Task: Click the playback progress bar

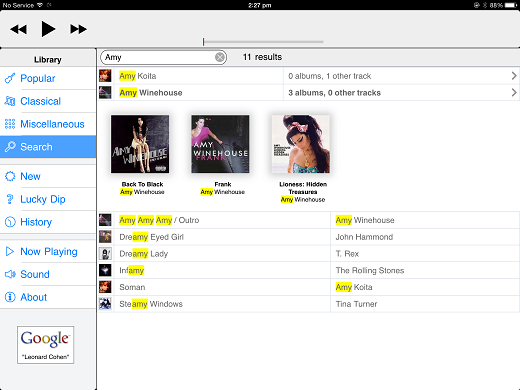Action: click(x=263, y=42)
